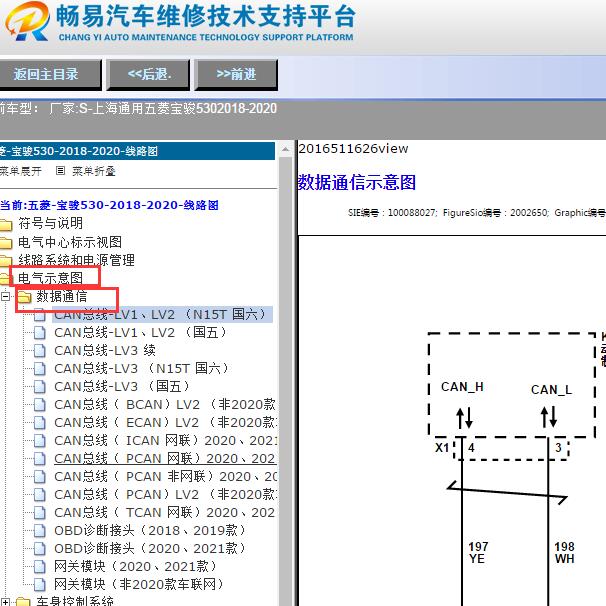The width and height of the screenshot is (606, 606).
Task: Click page icon of CAN总线 (BCAN) LV2
Action: coord(39,405)
